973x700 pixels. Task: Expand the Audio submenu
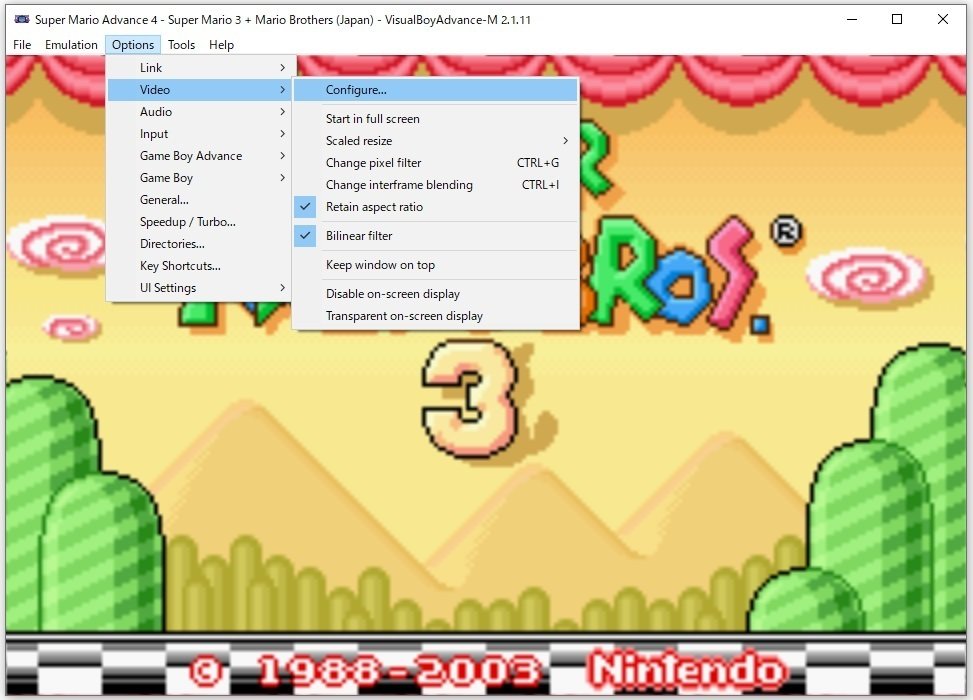(199, 112)
